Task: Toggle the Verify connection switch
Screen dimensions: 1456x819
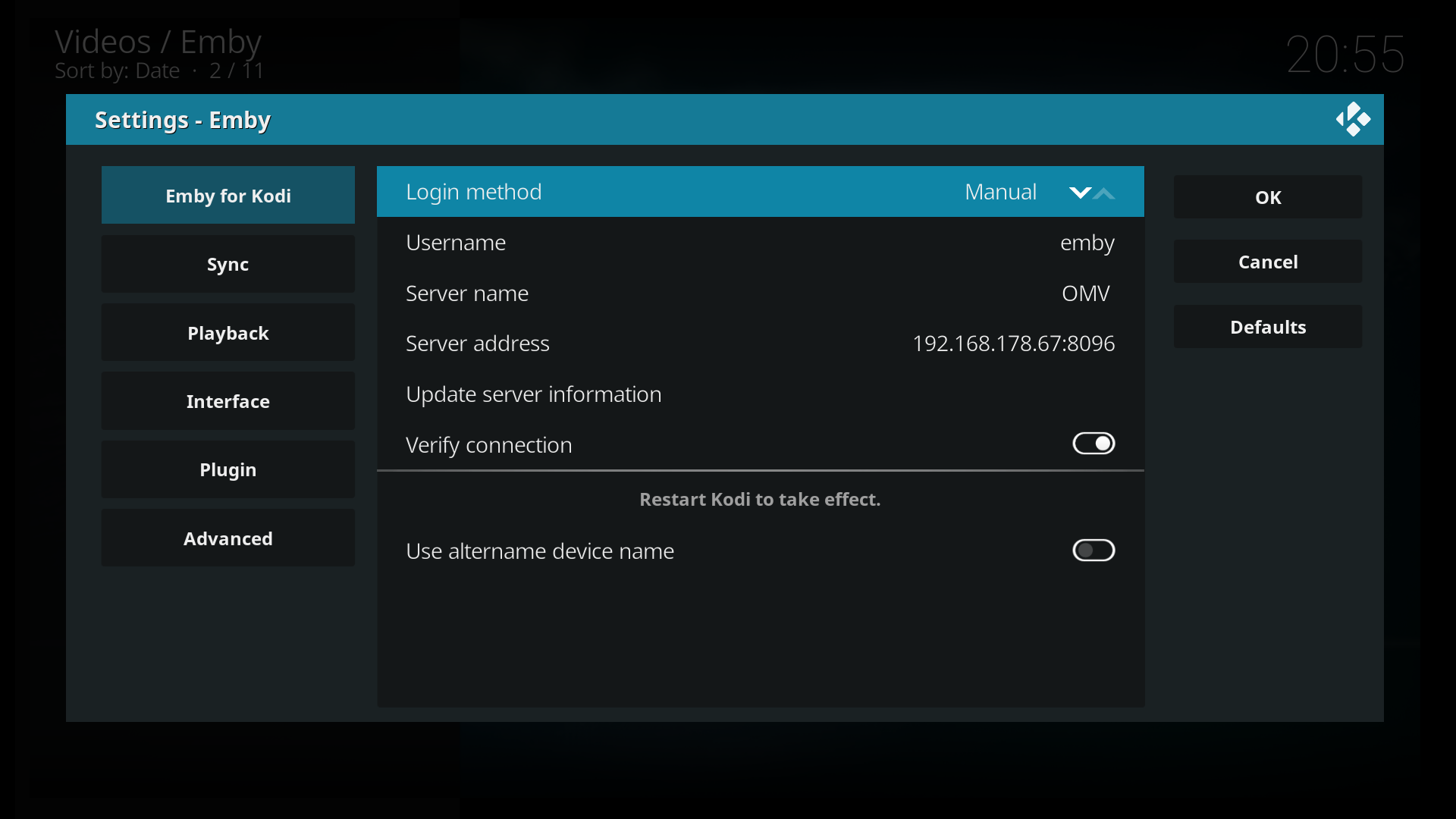Action: (1094, 444)
